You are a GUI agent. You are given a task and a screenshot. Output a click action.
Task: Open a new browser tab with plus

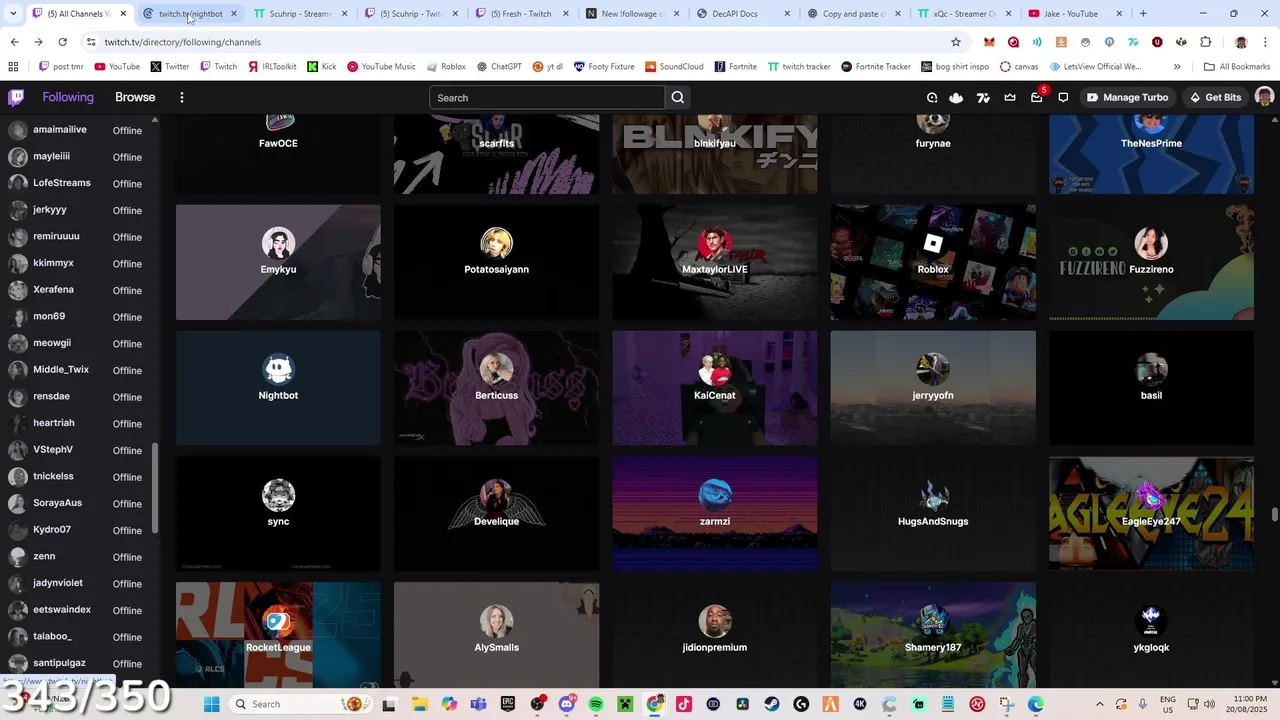1143,14
